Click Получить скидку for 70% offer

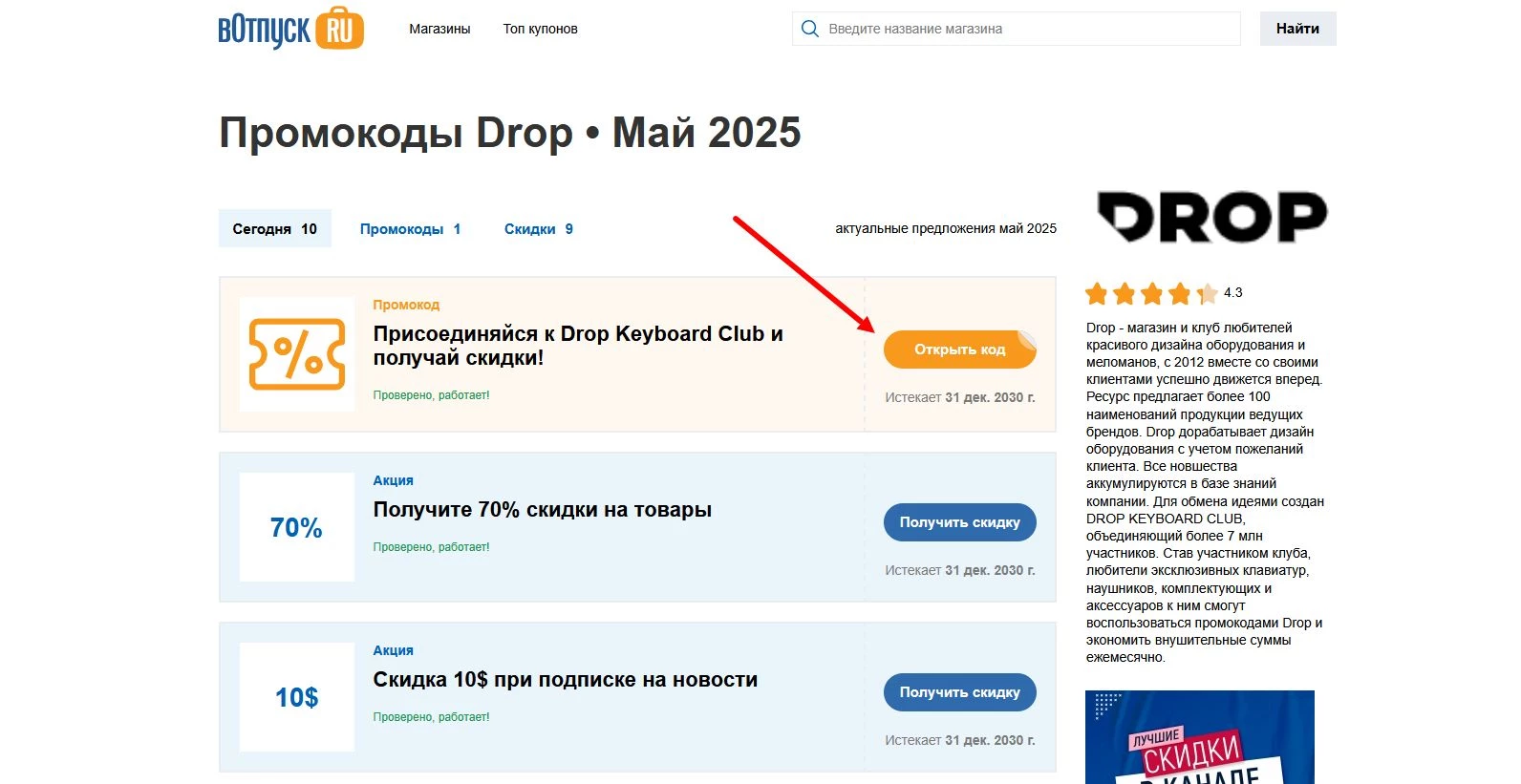coord(960,522)
